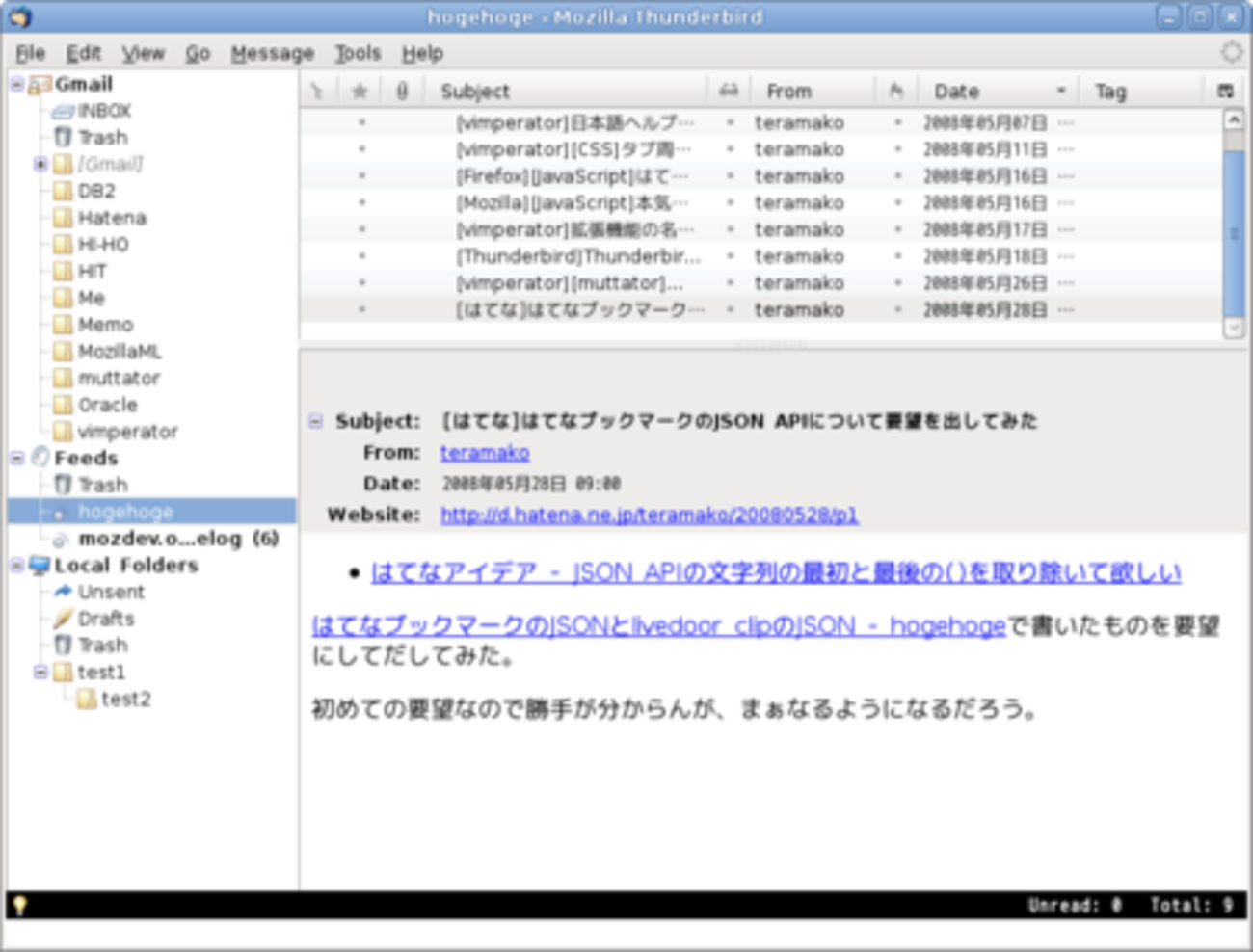Toggle star on first vimperator message
The height and width of the screenshot is (952, 1253).
[x=361, y=123]
